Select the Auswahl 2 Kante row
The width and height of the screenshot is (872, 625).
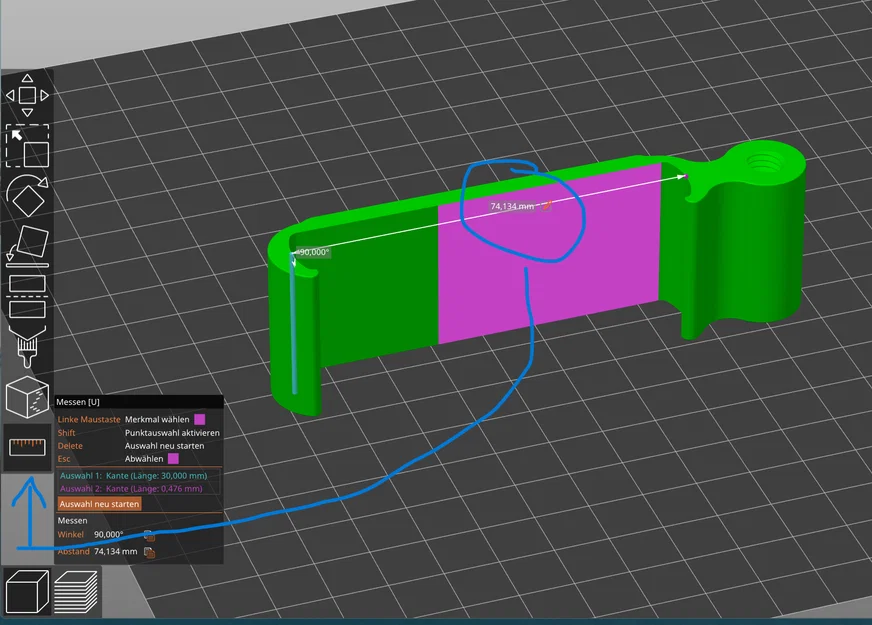coord(131,489)
